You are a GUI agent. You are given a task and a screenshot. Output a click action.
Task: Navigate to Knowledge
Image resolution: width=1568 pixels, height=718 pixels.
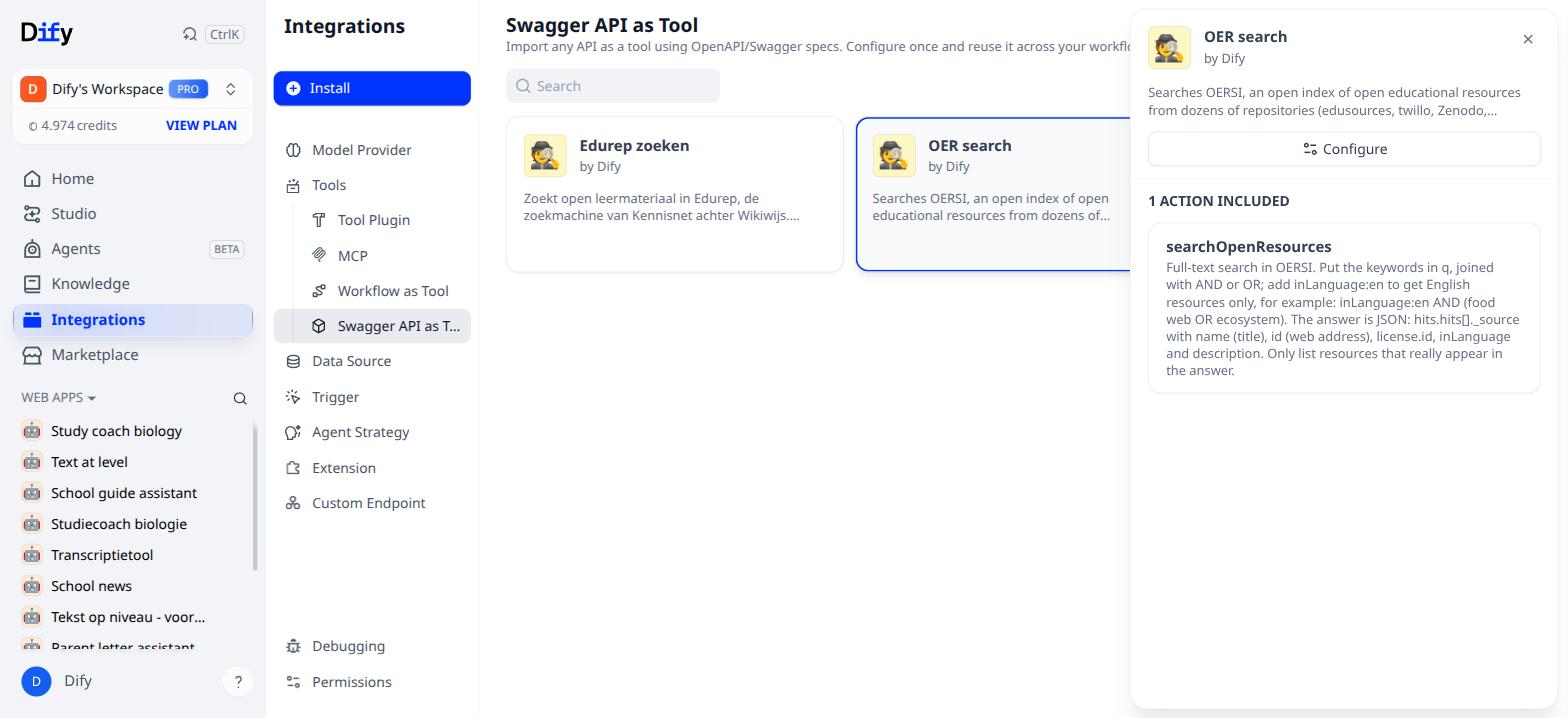133,284
